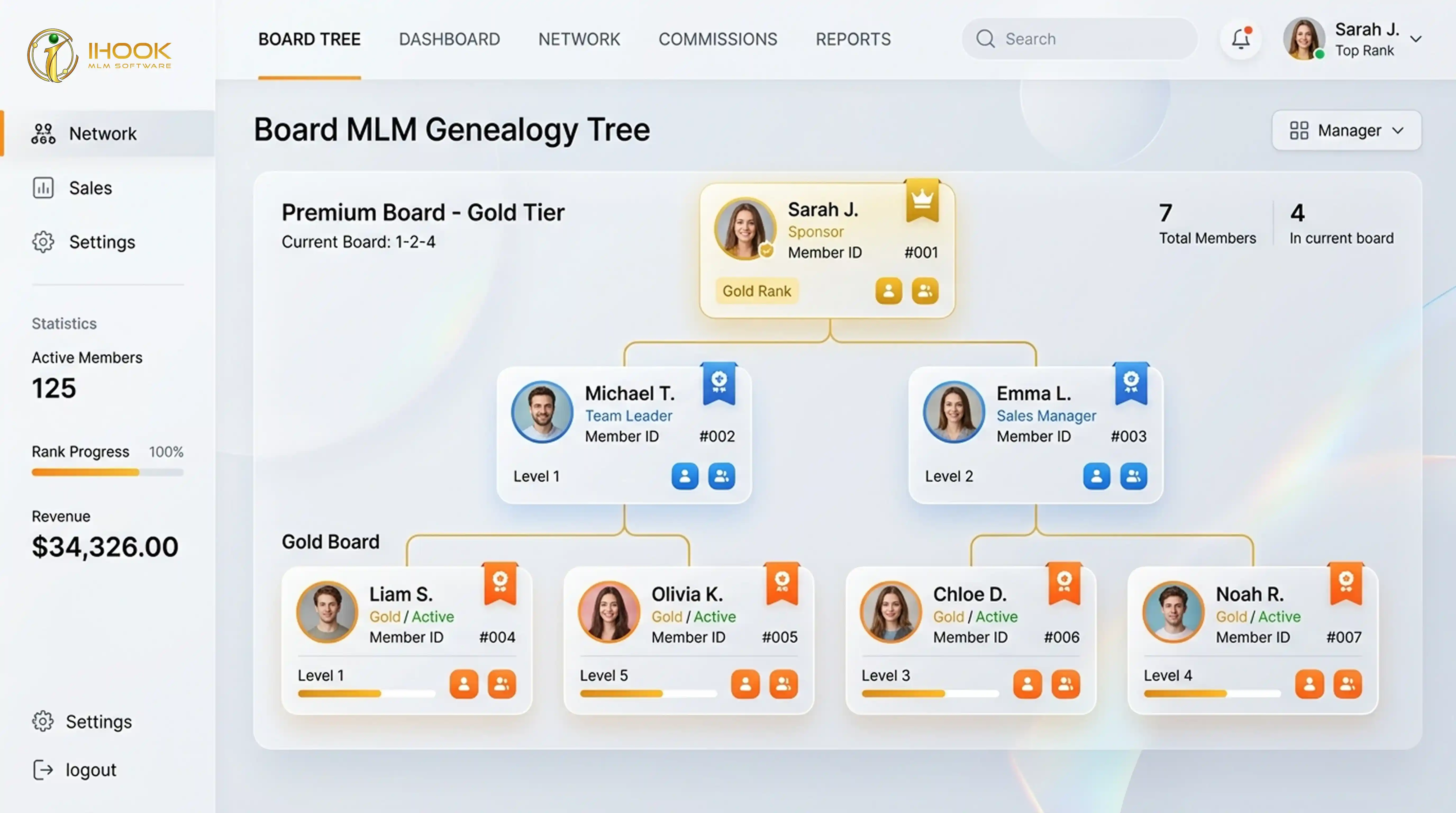Click Sarah J. team group icon in sponsor card

[925, 291]
